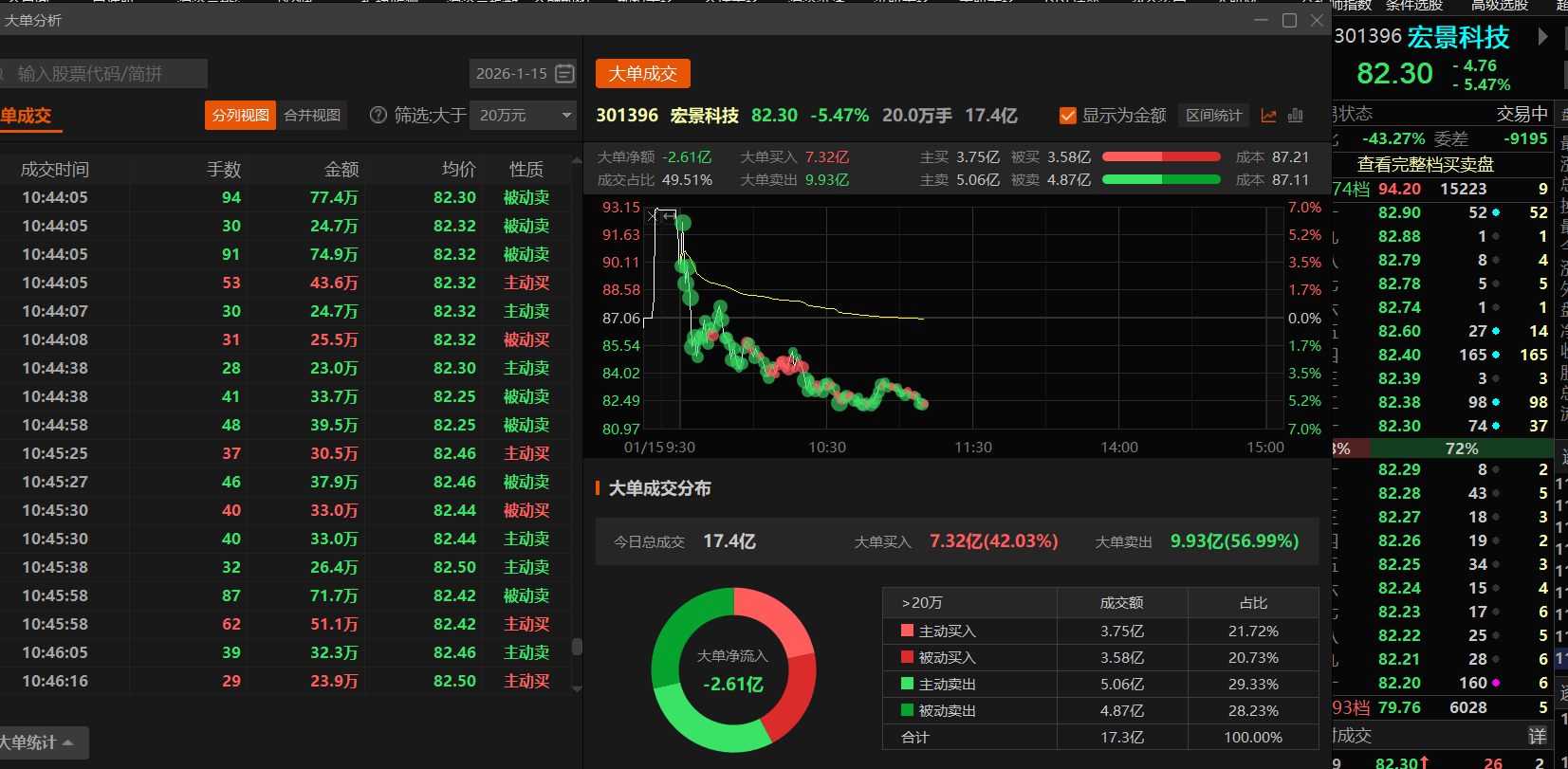Click the cyan dot on 82.90 ask row

1496,212
